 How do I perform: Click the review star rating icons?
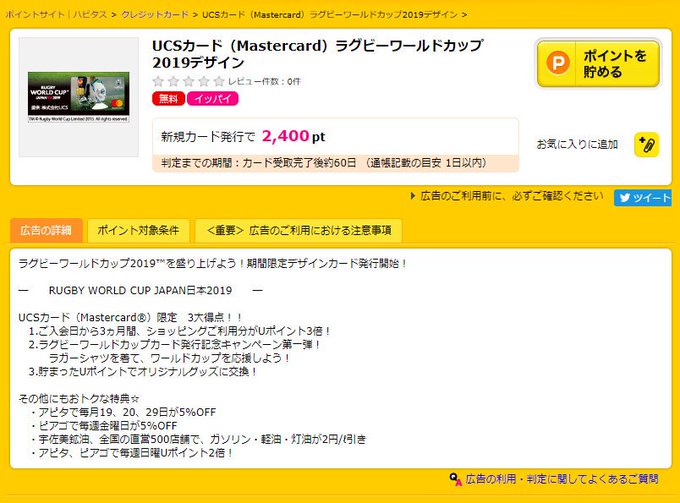(189, 81)
